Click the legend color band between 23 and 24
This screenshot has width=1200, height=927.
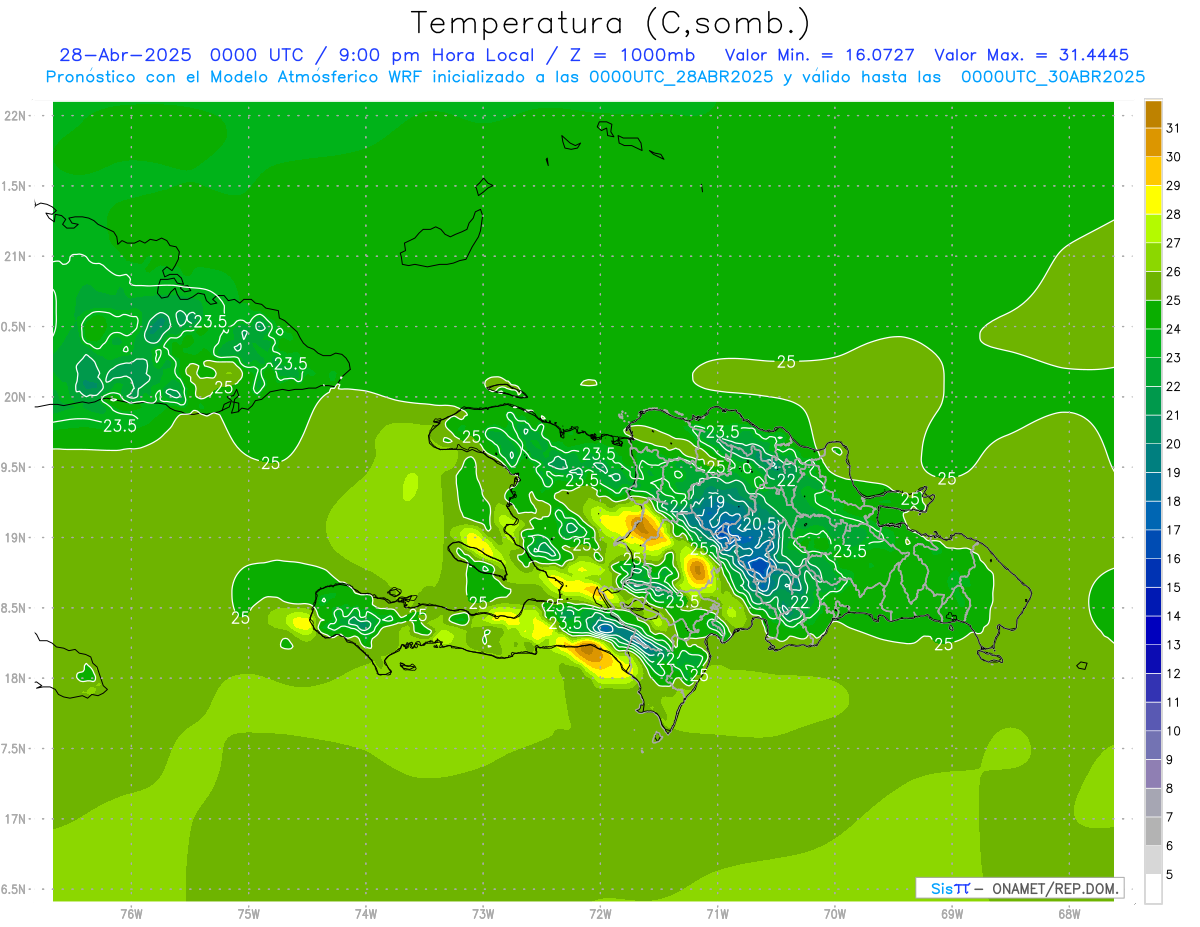pos(1153,343)
